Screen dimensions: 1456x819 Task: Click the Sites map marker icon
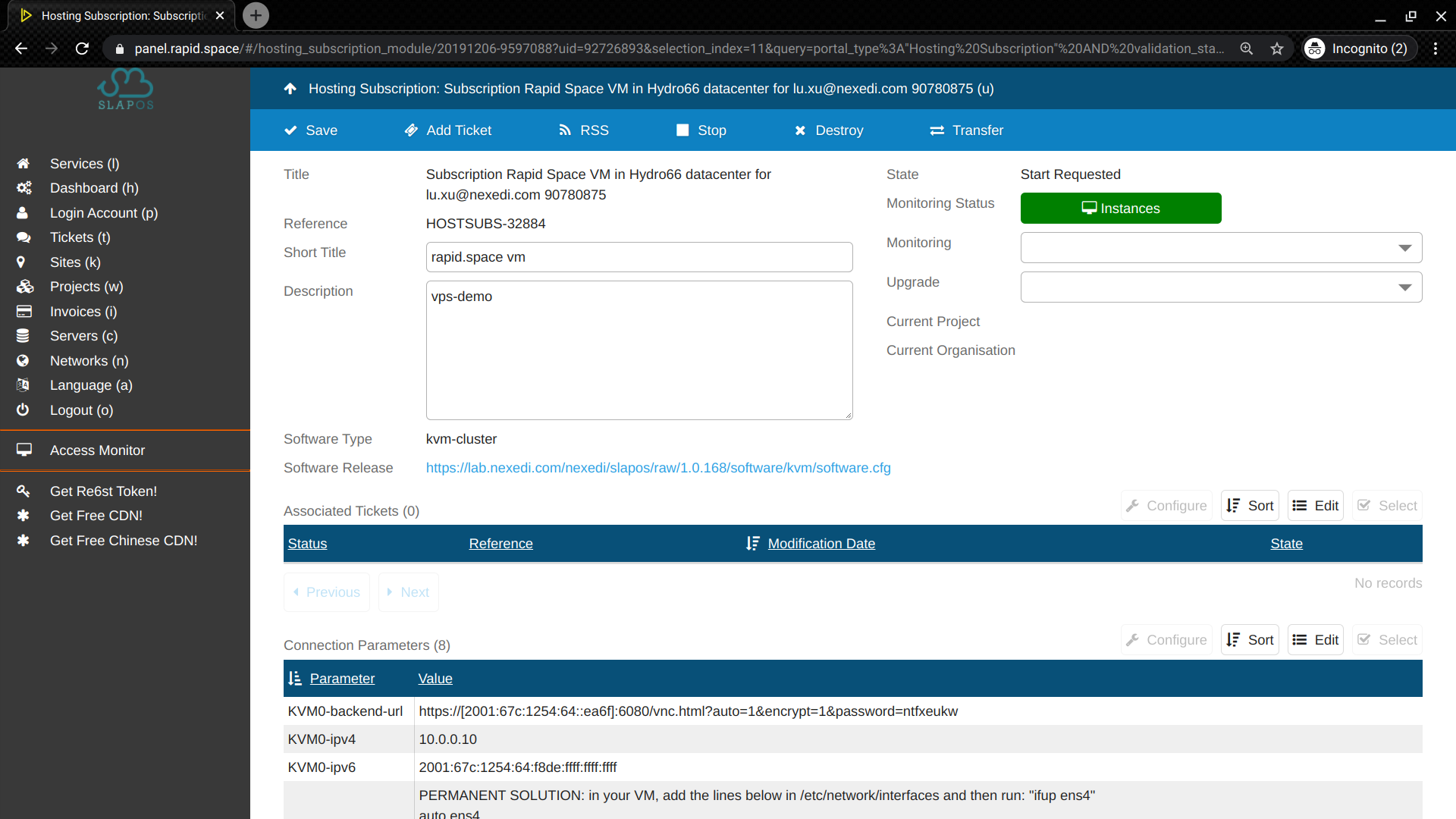(x=21, y=262)
